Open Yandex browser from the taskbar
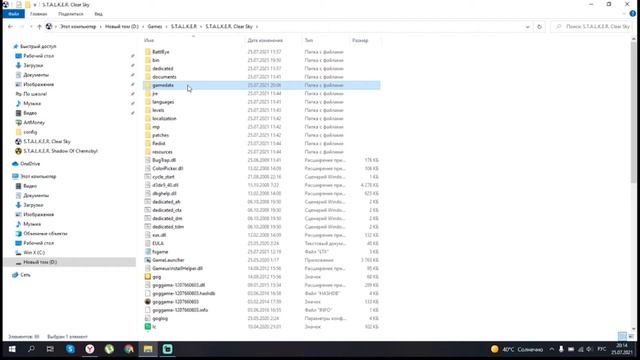The width and height of the screenshot is (640, 360). (90, 349)
